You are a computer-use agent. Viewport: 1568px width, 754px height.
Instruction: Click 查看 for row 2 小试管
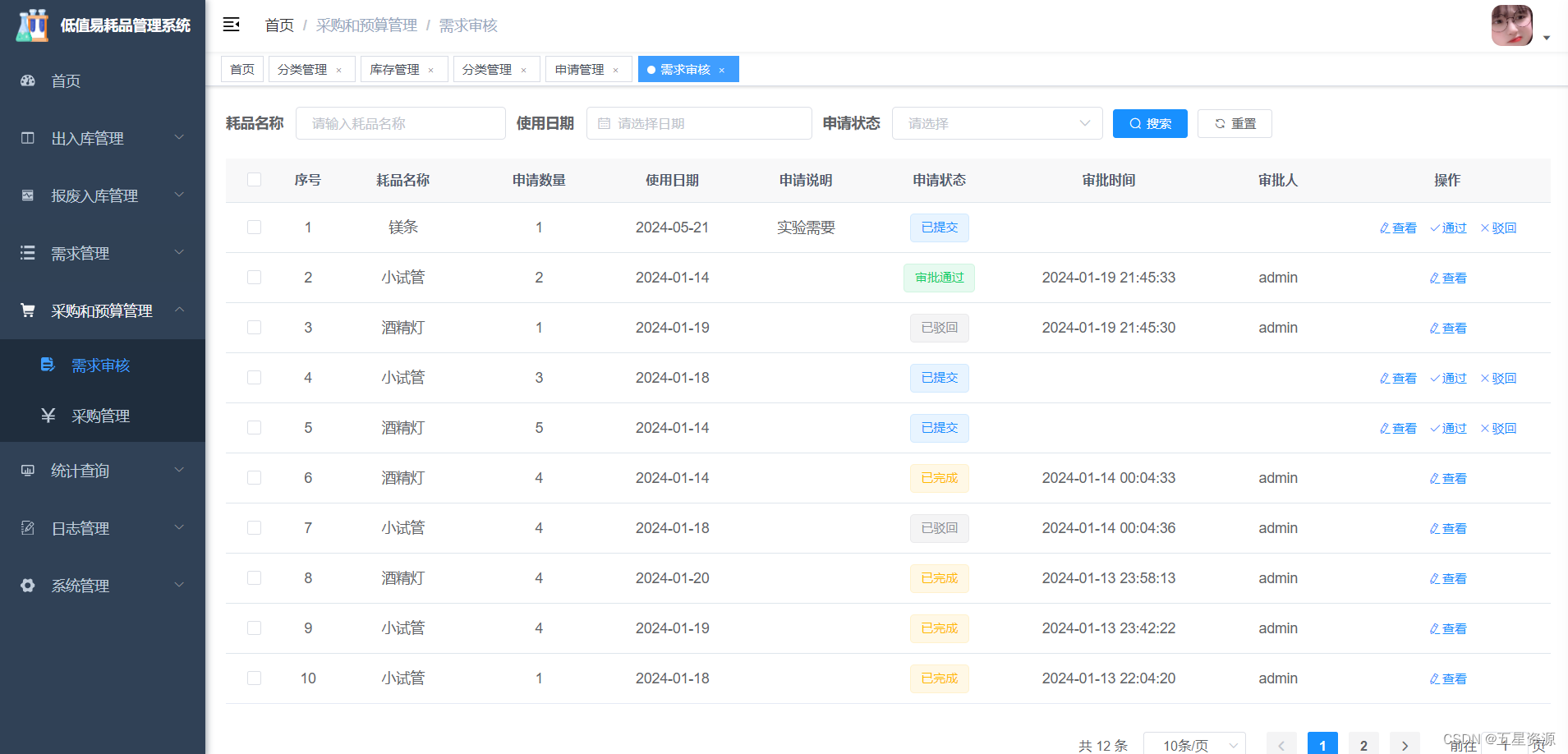(x=1448, y=278)
